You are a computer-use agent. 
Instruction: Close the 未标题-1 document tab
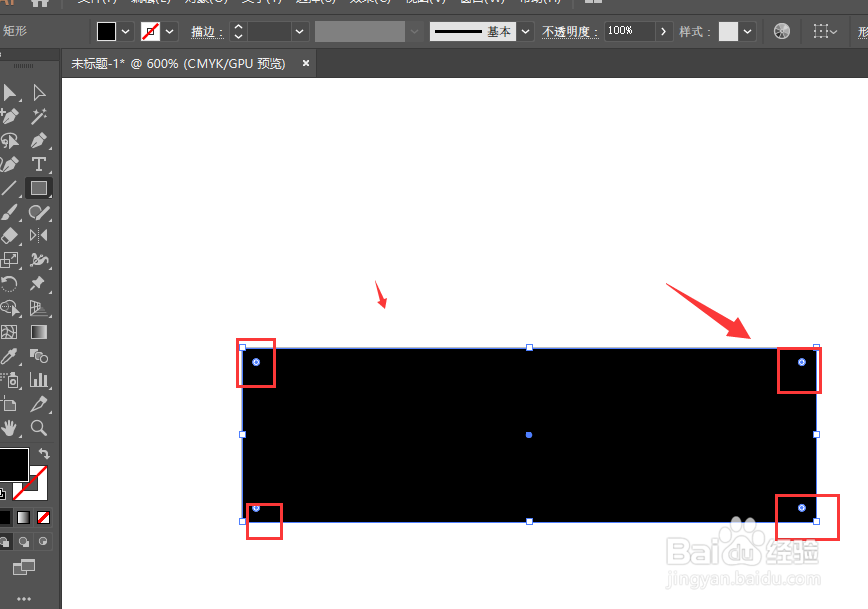(x=306, y=64)
